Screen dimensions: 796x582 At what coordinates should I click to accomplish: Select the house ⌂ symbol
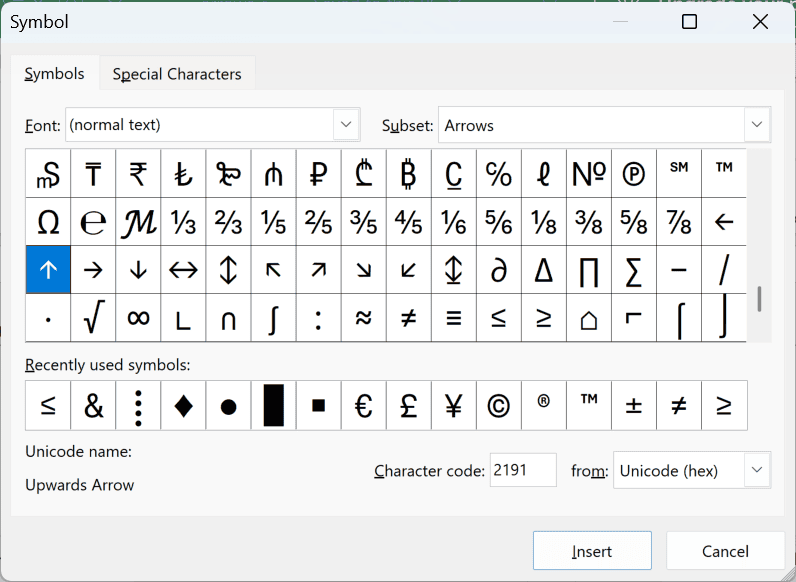tap(589, 317)
